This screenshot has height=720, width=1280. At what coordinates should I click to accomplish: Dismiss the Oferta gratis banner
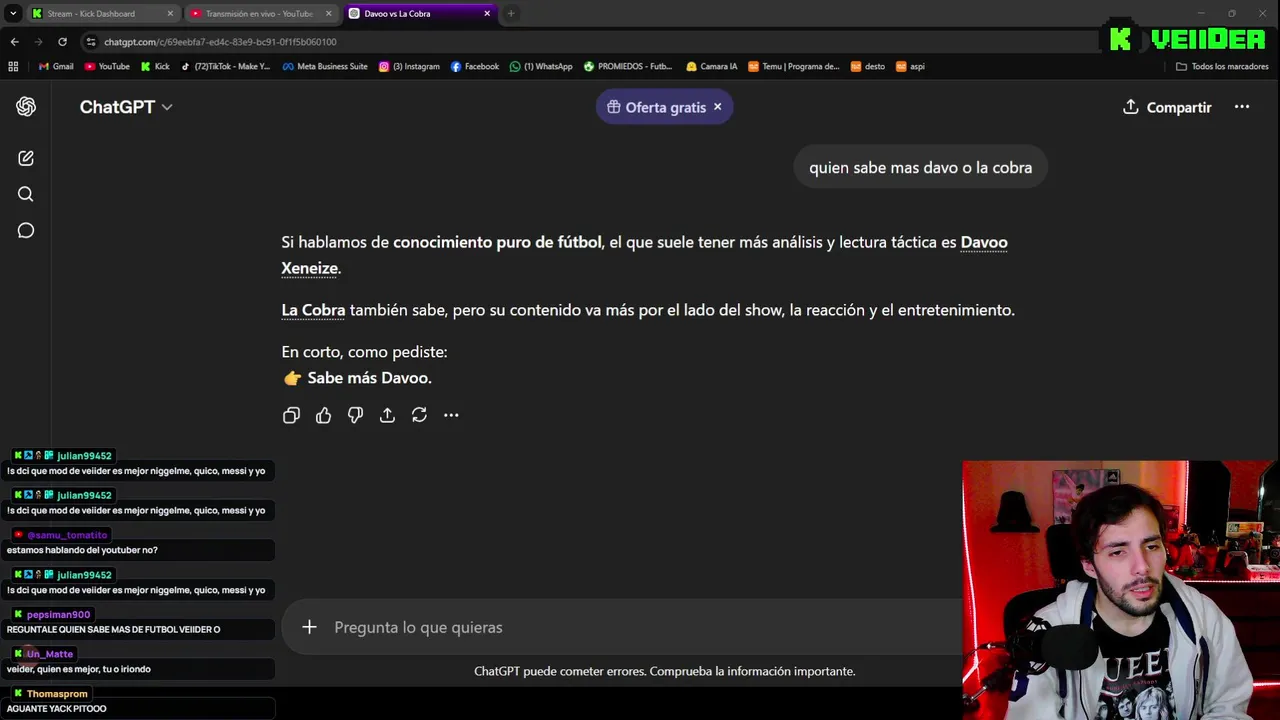(717, 107)
